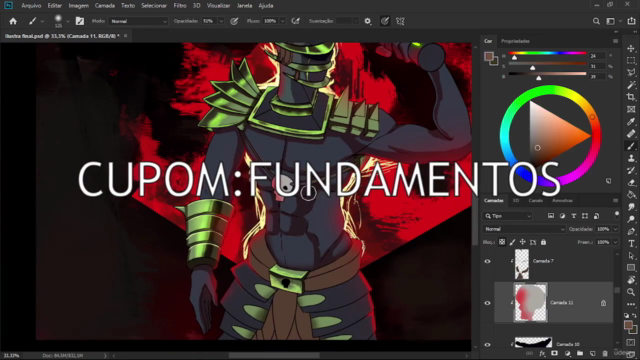
Task: Open the Edit Toolbar three-dots menu
Action: (x=631, y=304)
